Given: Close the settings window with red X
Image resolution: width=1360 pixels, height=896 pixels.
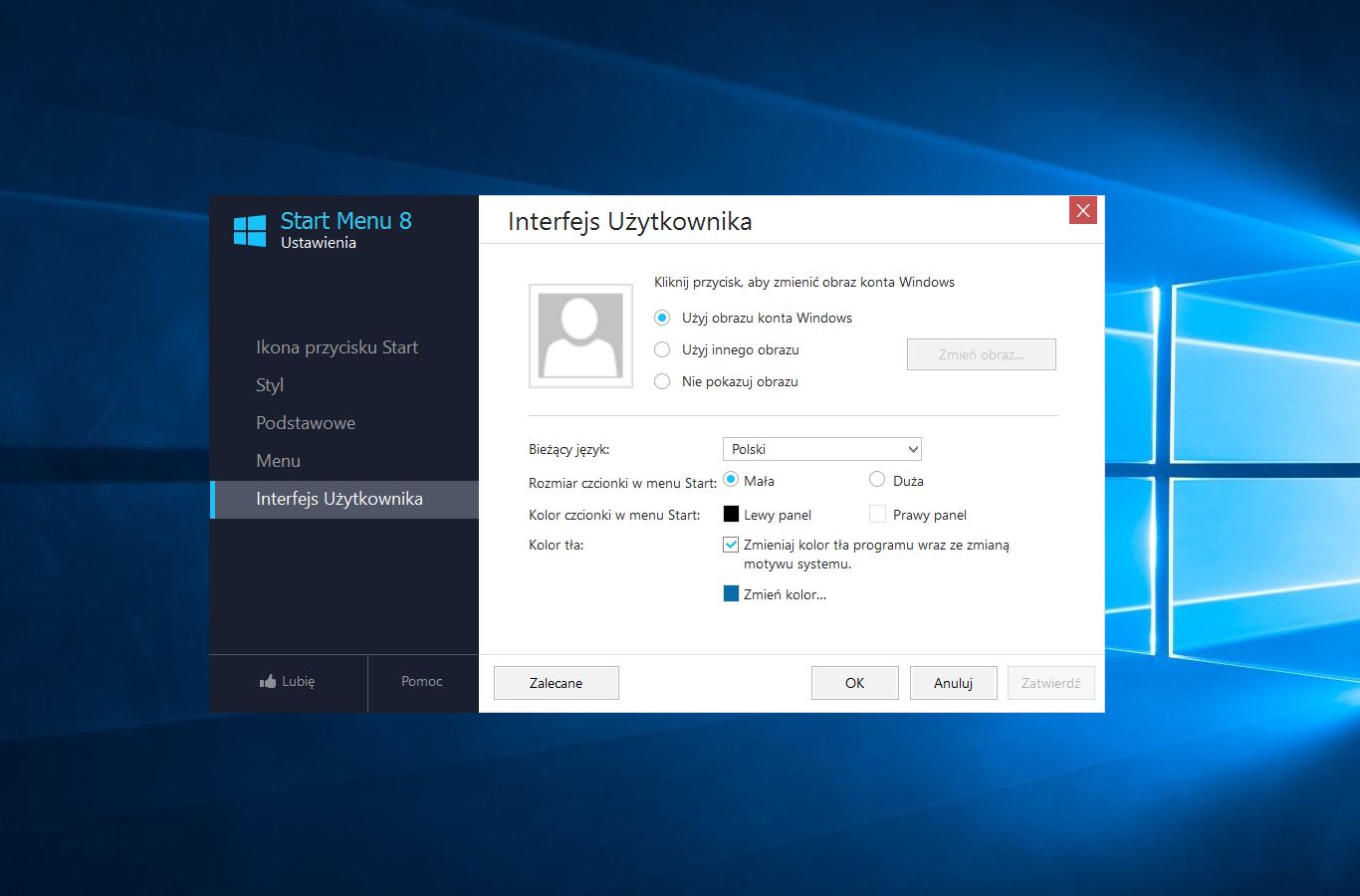Looking at the screenshot, I should [x=1083, y=210].
